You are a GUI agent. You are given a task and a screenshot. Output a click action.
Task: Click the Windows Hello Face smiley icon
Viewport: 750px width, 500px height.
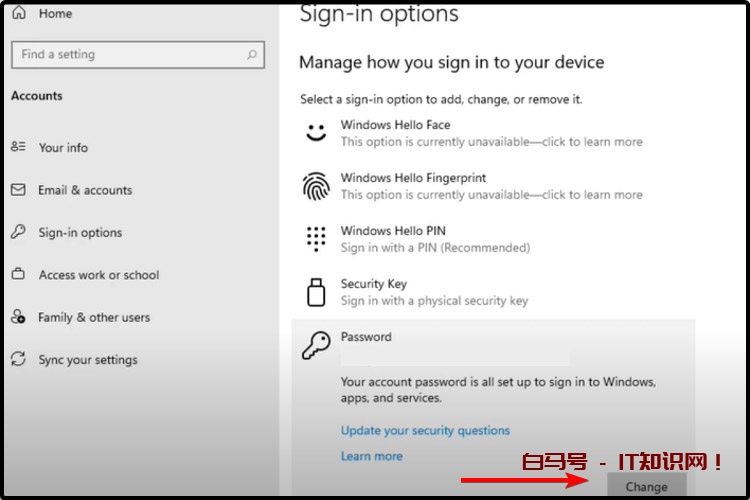point(316,133)
